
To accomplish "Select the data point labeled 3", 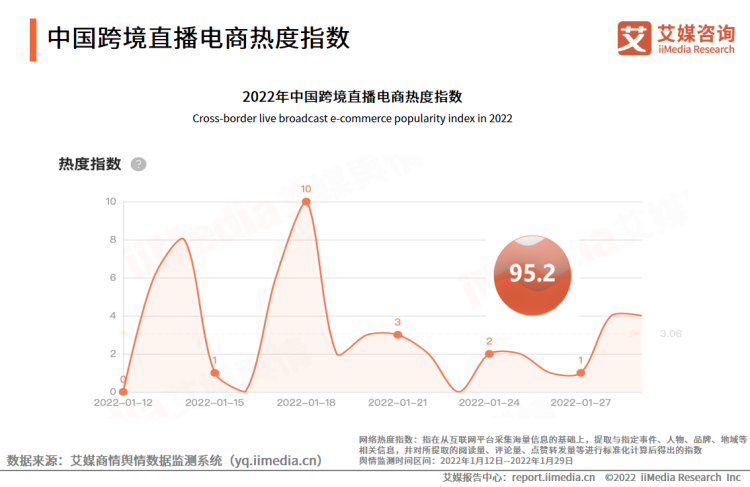I will click(x=398, y=335).
